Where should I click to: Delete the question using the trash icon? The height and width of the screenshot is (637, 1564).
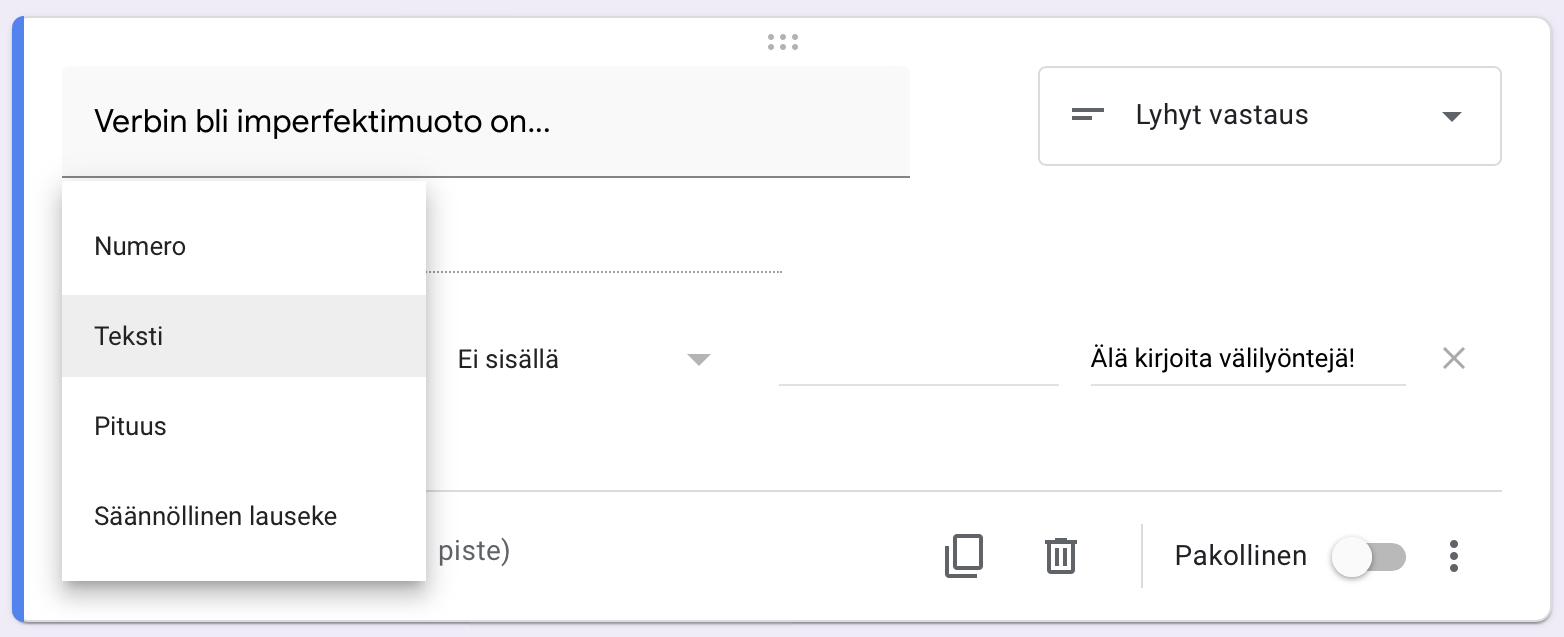(x=1060, y=556)
